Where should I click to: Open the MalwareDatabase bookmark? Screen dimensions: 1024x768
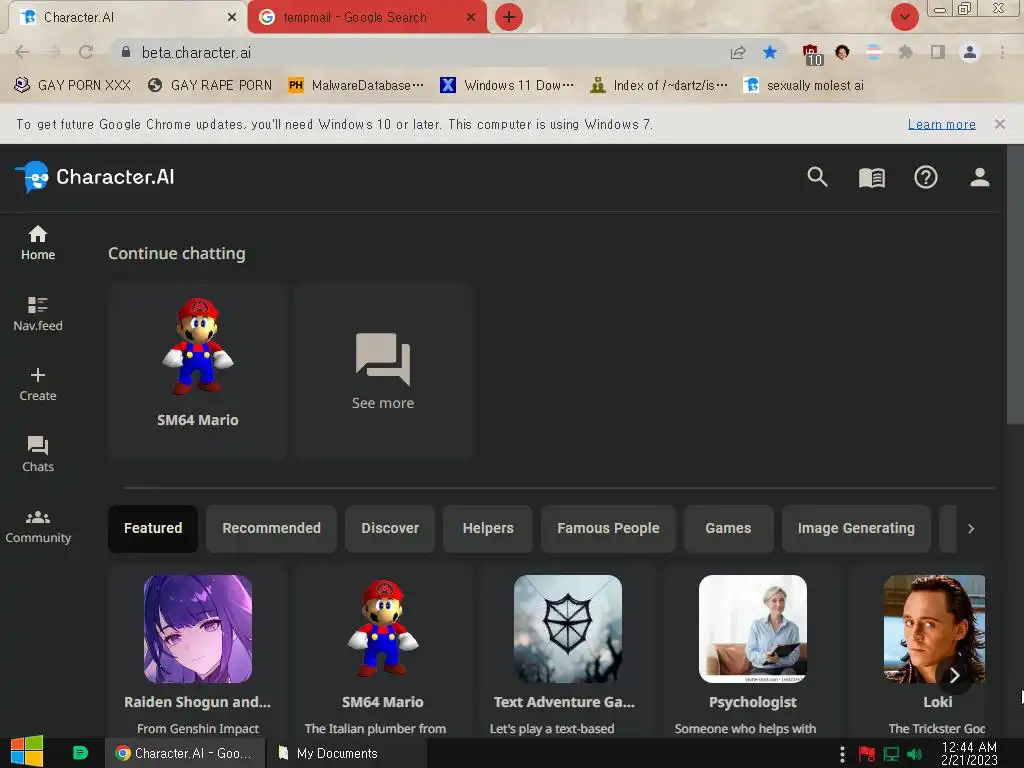pos(356,86)
